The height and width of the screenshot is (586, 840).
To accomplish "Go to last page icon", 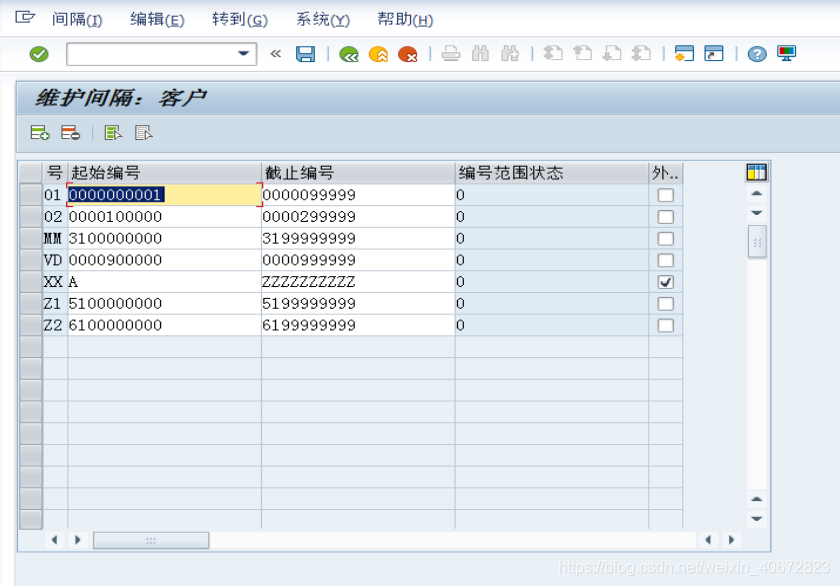I will click(x=641, y=54).
